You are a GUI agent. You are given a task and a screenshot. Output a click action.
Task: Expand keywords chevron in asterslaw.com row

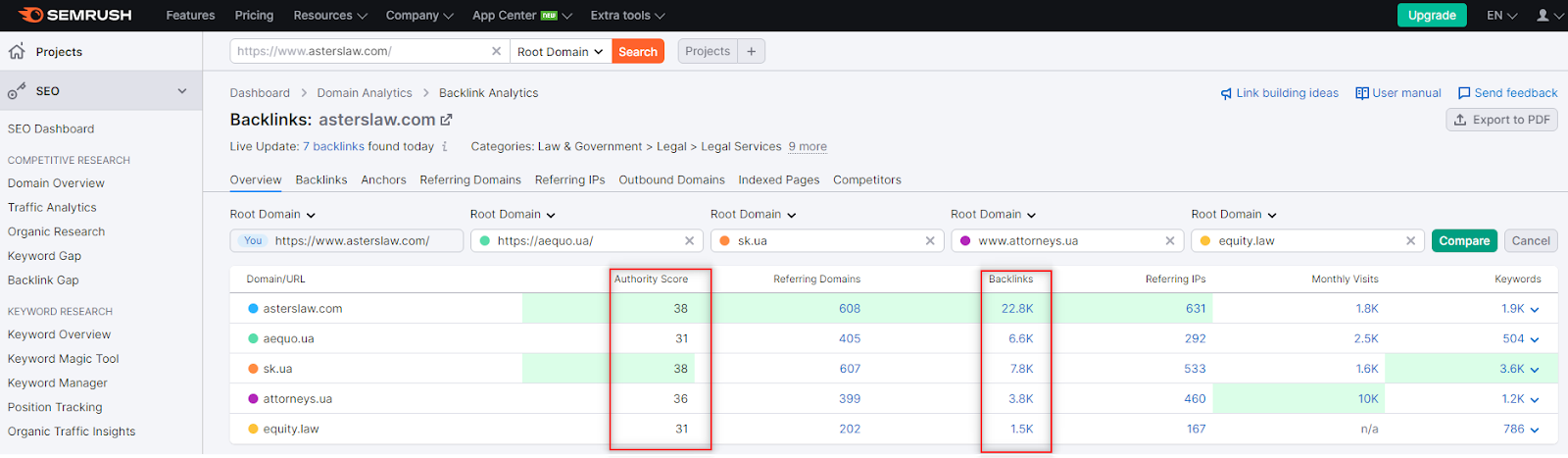(x=1535, y=309)
